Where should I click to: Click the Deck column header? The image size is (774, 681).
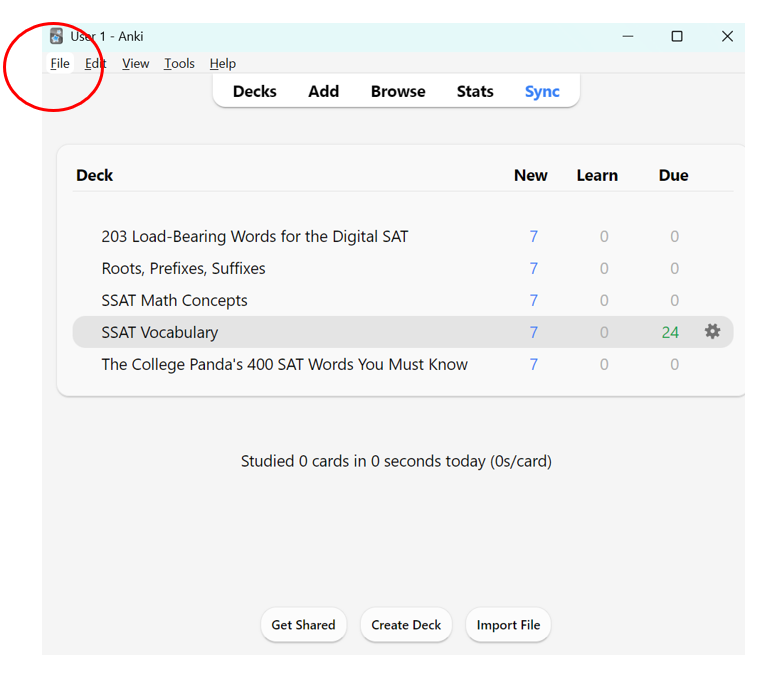pos(94,176)
